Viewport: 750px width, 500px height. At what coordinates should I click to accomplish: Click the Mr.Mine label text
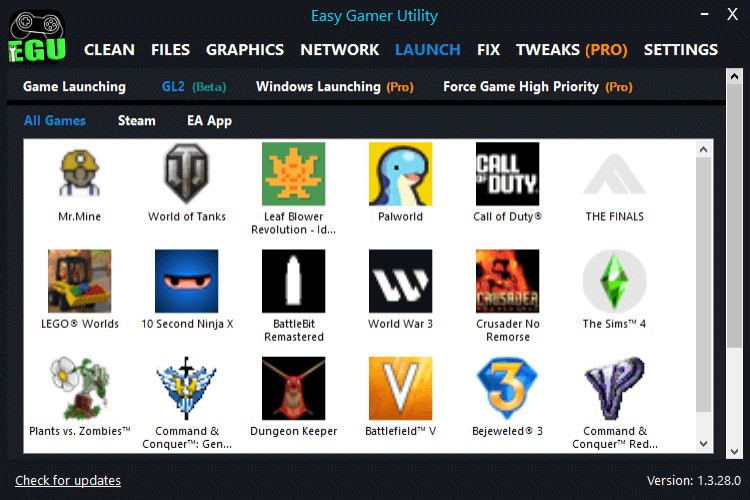79,217
